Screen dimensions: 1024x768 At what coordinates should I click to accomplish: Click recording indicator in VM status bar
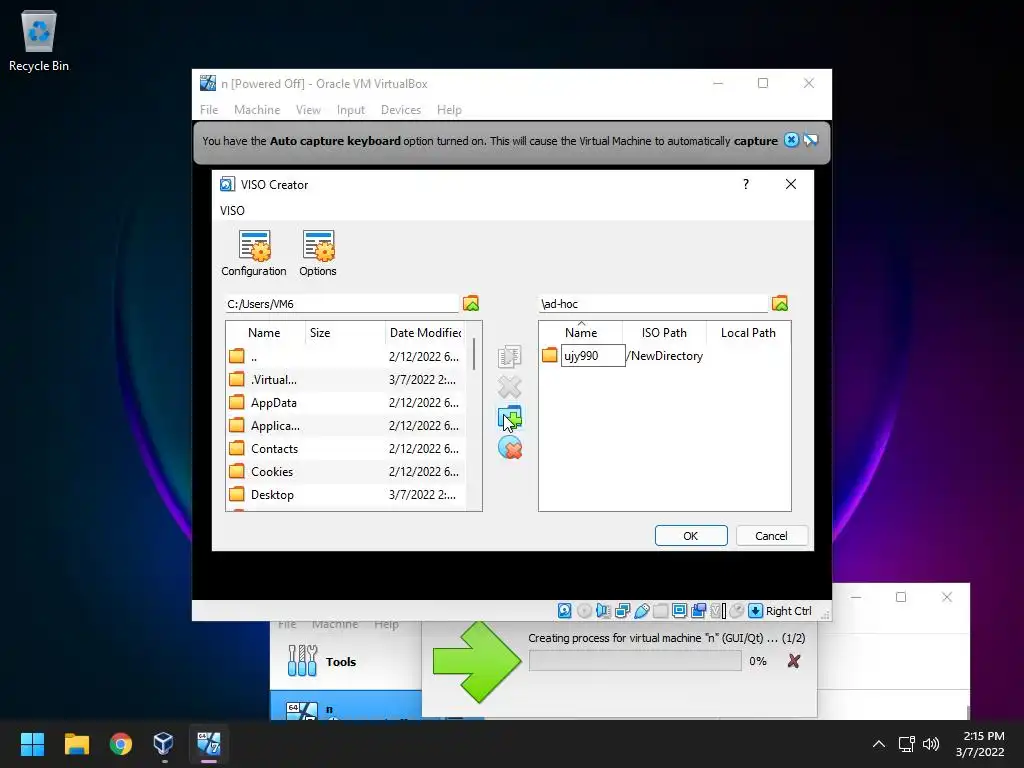[699, 611]
